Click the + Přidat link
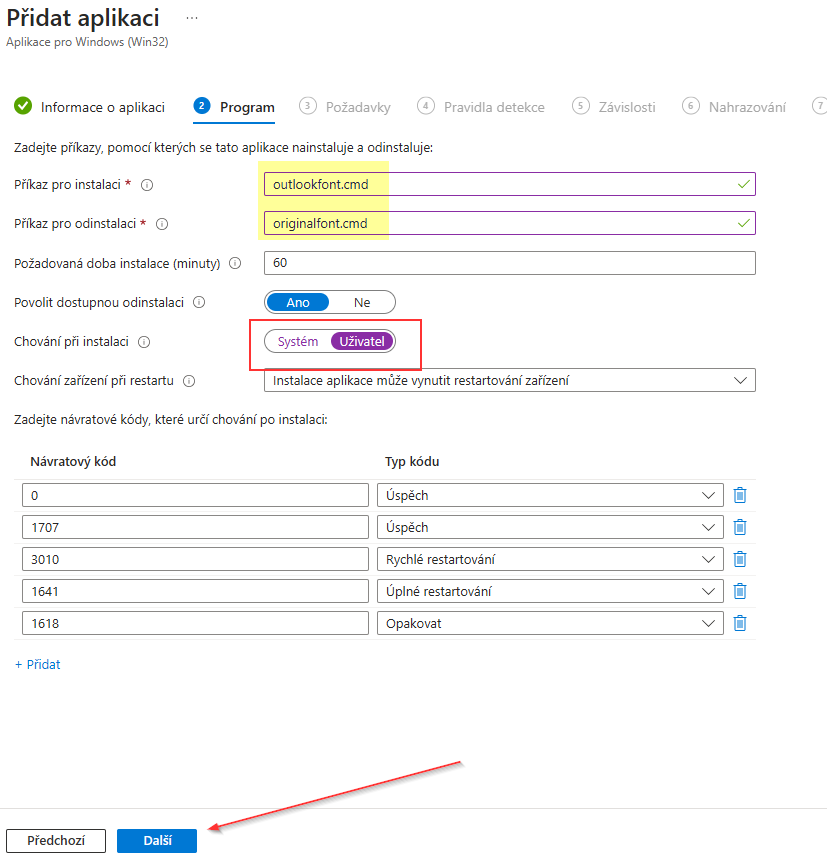Screen dimensions: 827x859 (x=37, y=665)
